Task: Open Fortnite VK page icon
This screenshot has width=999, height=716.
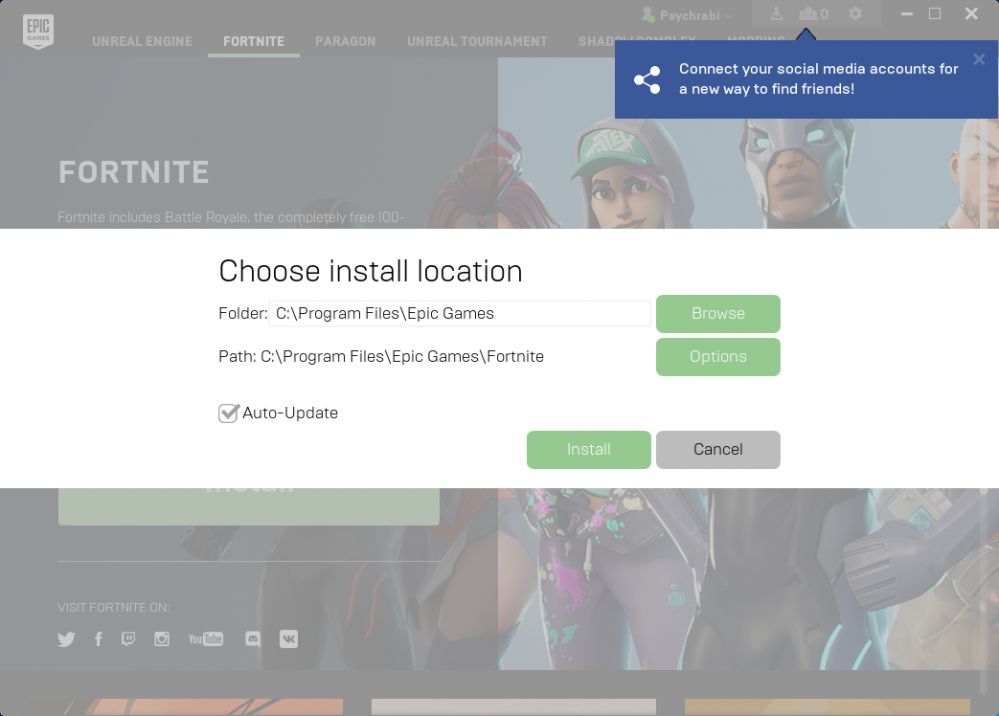Action: coord(289,639)
